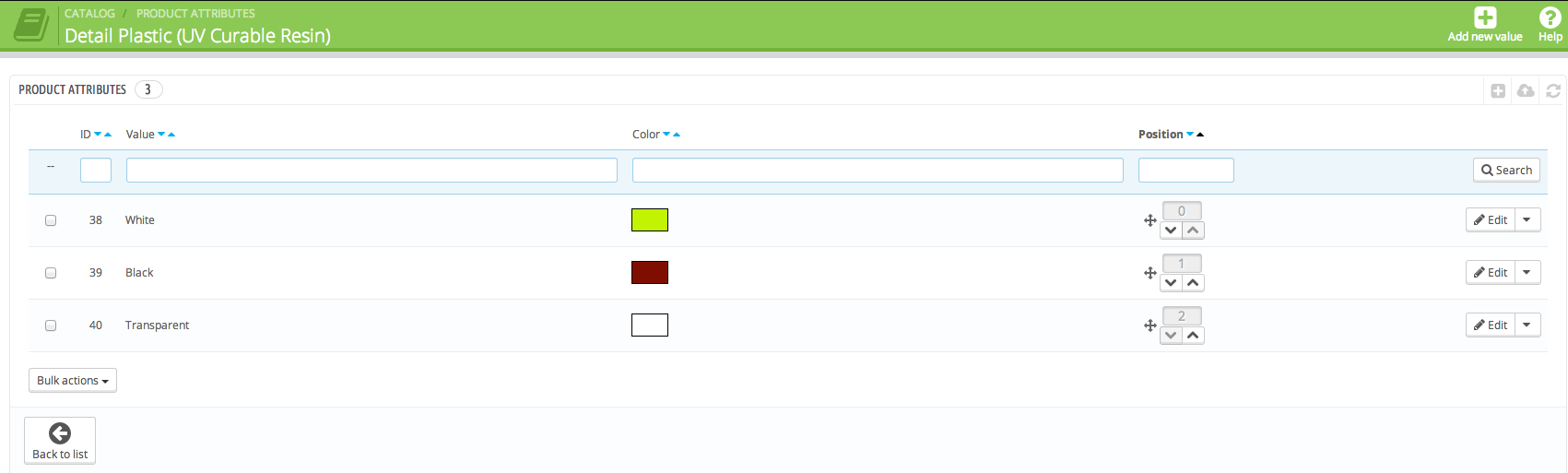Viewport: 1568px width, 473px height.
Task: Click the position 2 field for Transparent
Action: point(1182,316)
